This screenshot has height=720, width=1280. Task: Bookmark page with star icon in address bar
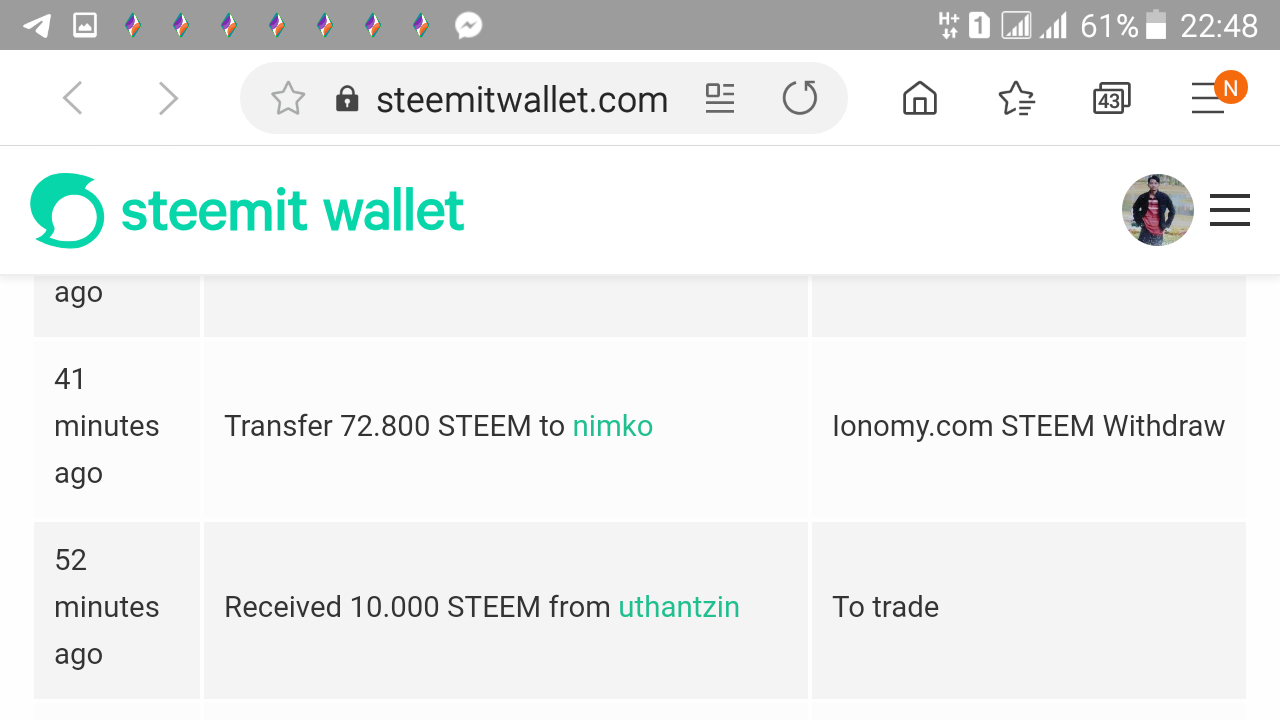[x=288, y=98]
